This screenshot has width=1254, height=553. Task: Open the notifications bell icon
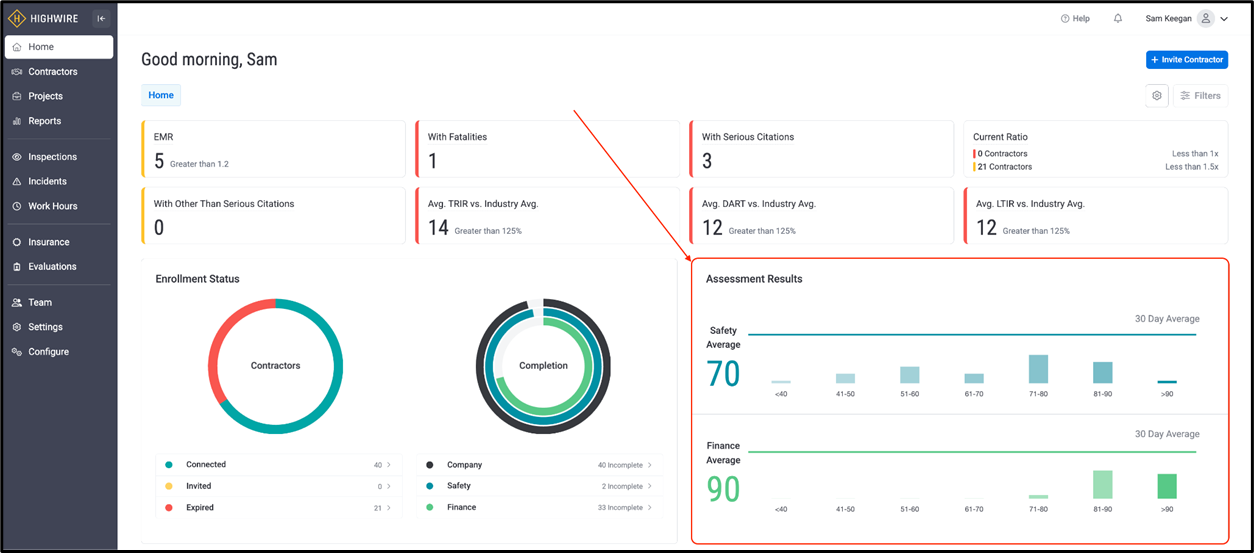1118,18
